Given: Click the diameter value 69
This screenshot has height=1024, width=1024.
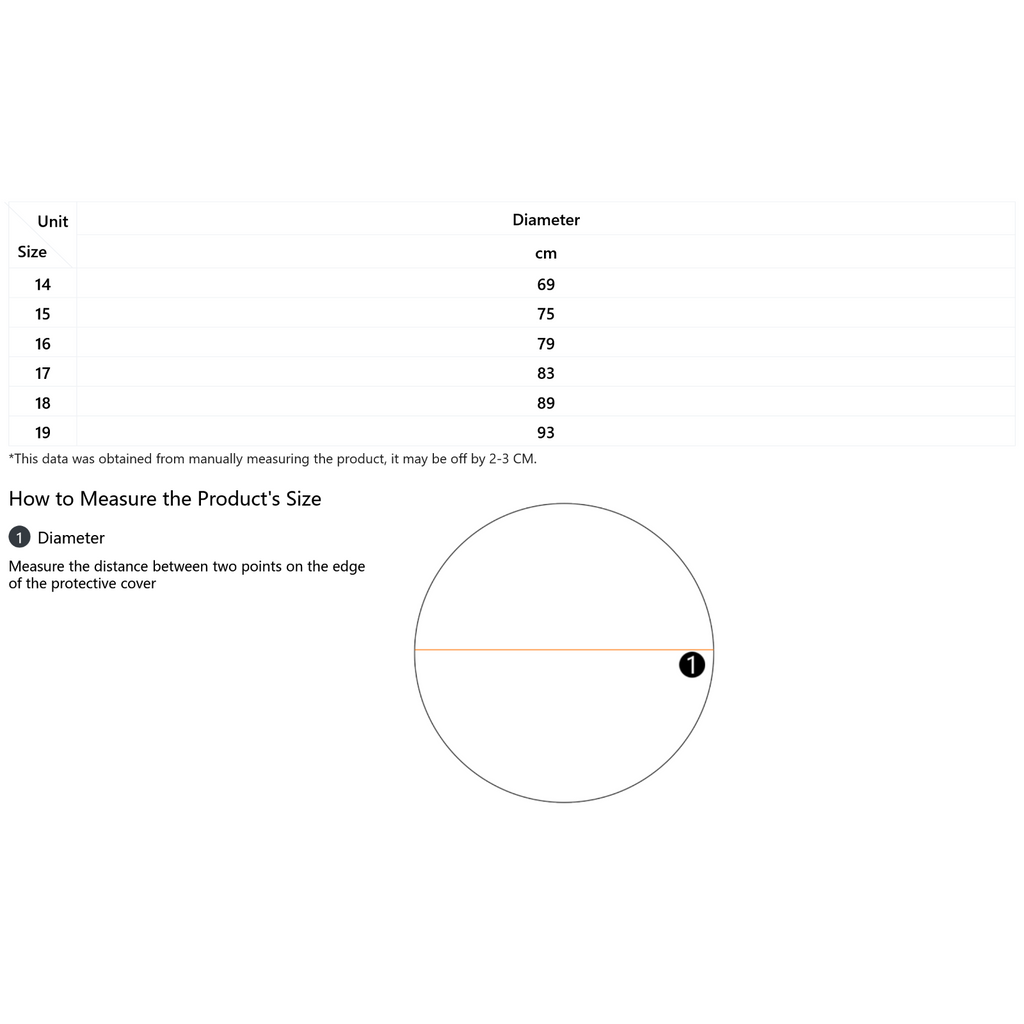Looking at the screenshot, I should (x=546, y=285).
